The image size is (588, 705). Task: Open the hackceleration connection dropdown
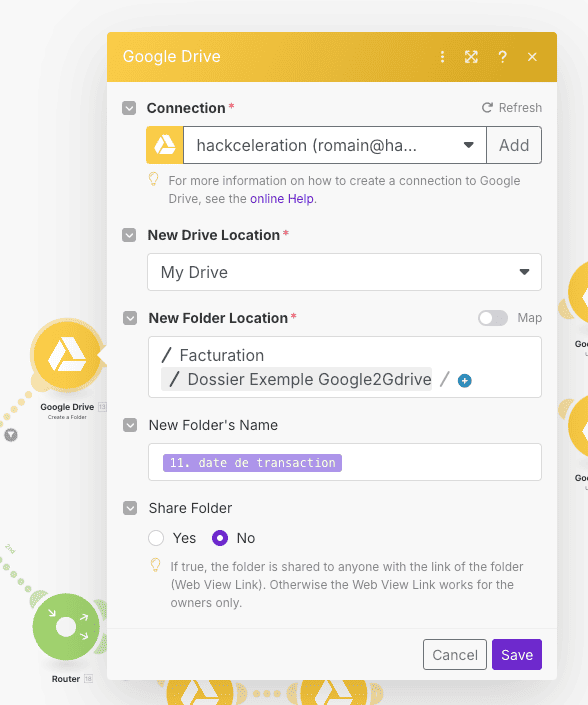334,145
